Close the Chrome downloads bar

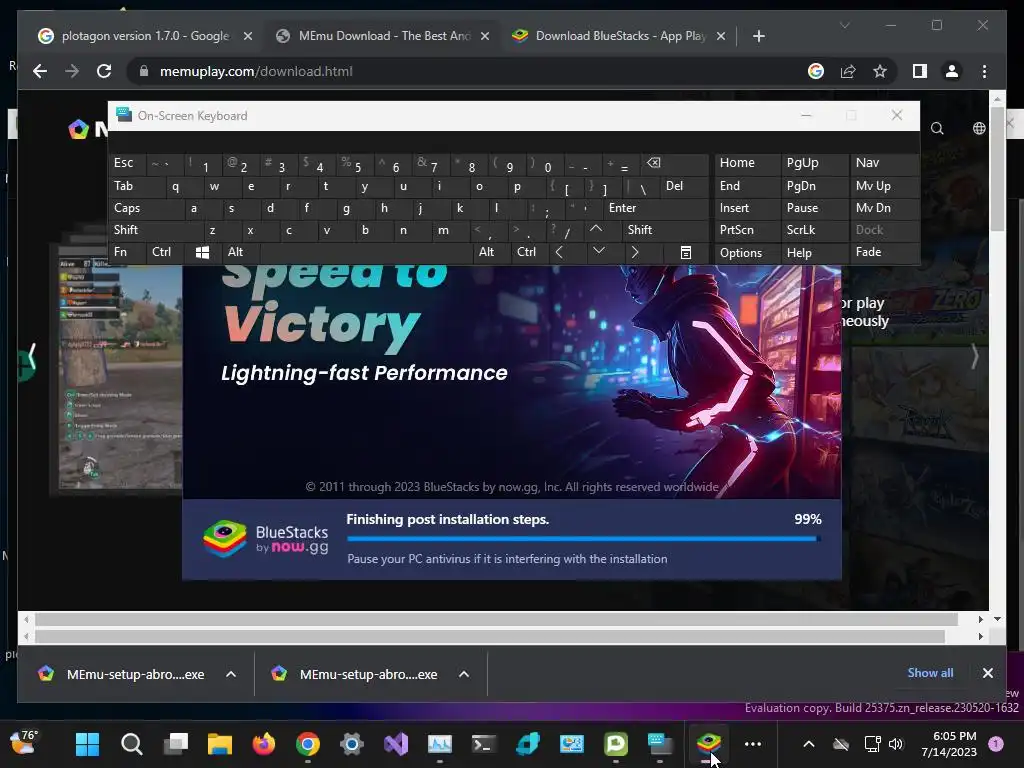tap(988, 673)
